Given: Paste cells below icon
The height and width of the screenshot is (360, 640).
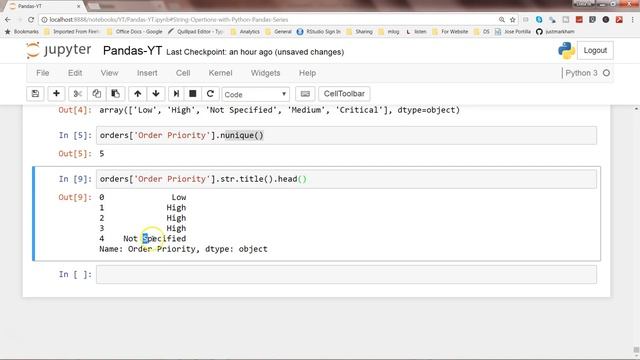Looking at the screenshot, I should tap(116, 94).
